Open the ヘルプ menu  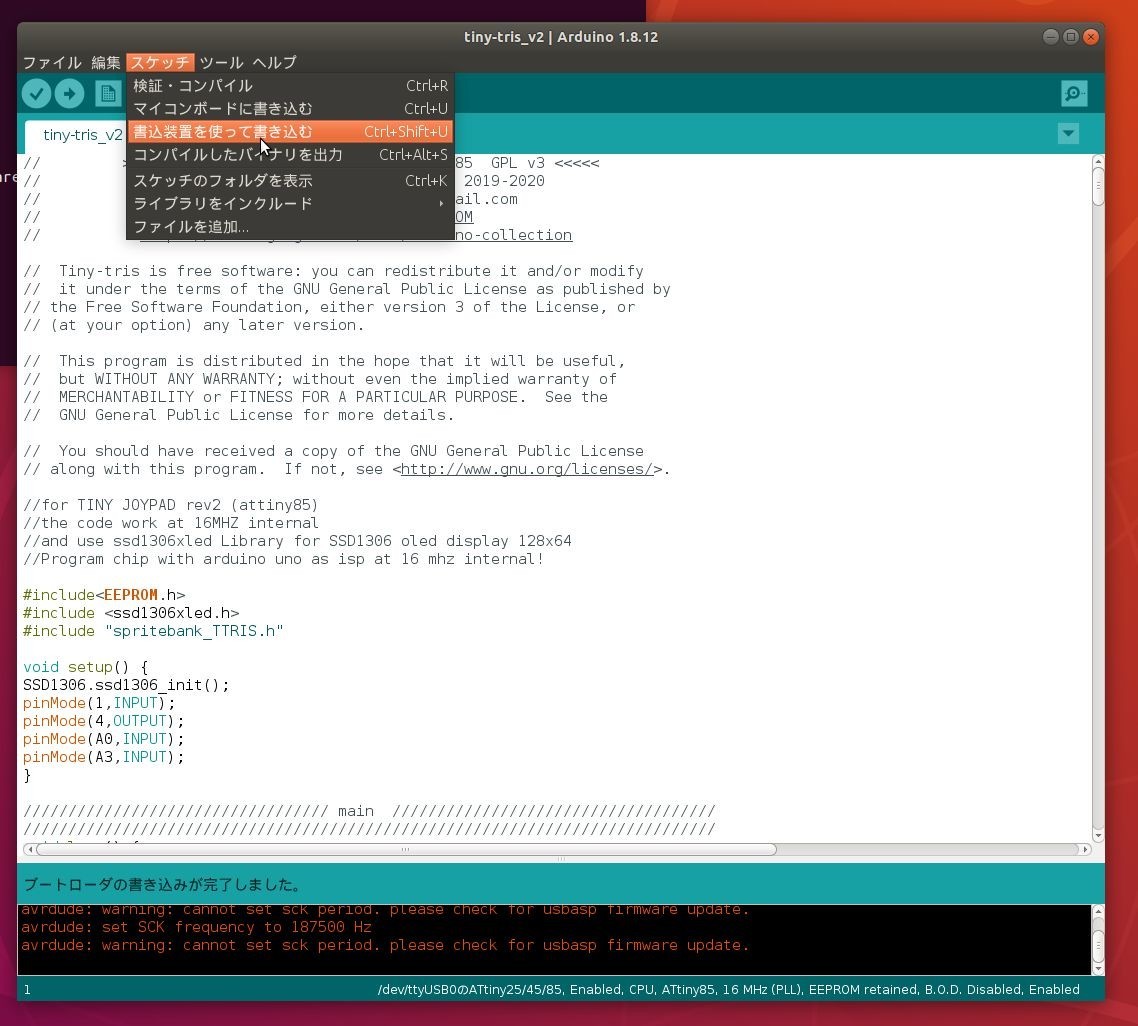[274, 62]
